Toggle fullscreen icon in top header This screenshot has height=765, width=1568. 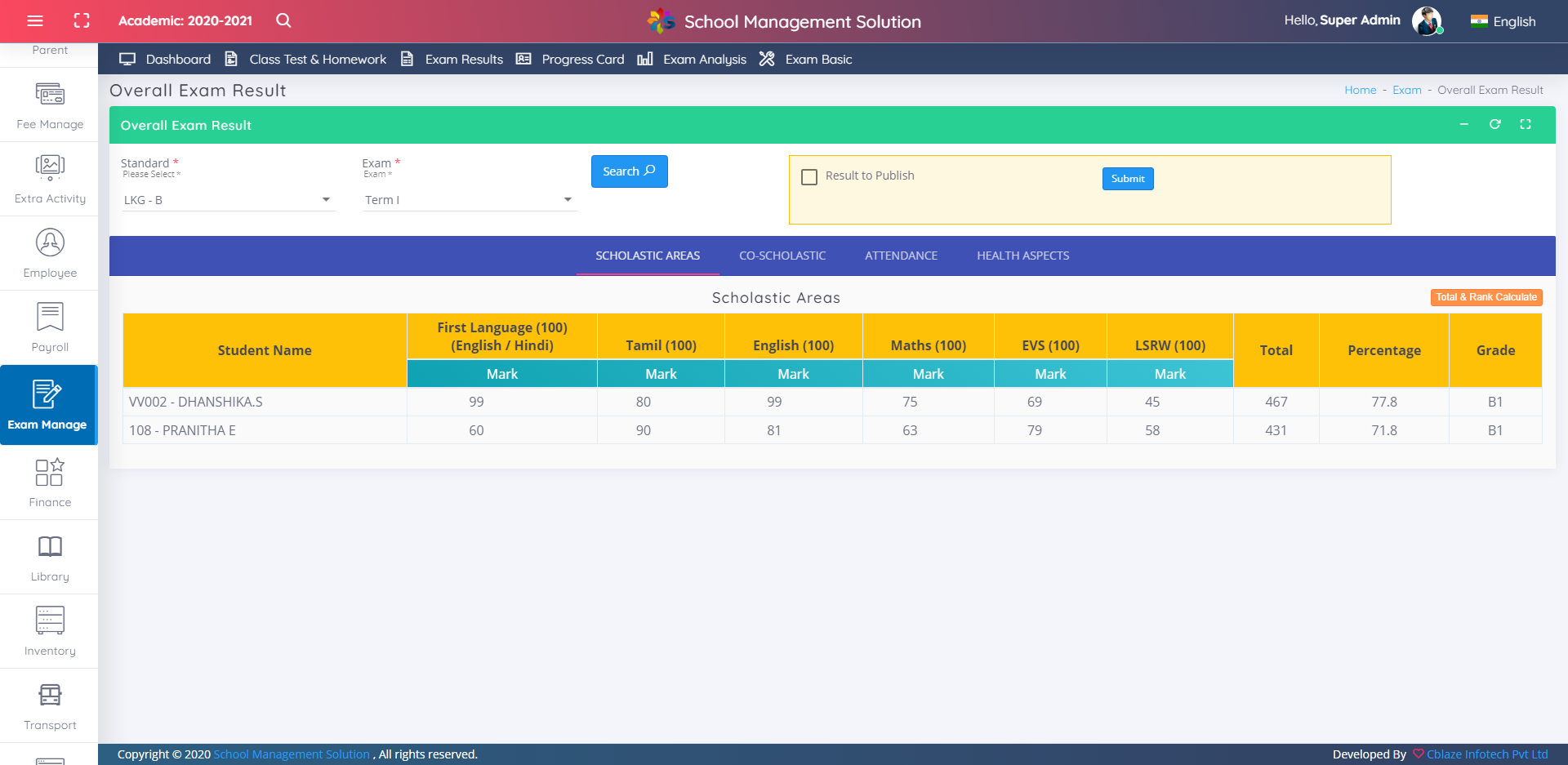tap(82, 21)
